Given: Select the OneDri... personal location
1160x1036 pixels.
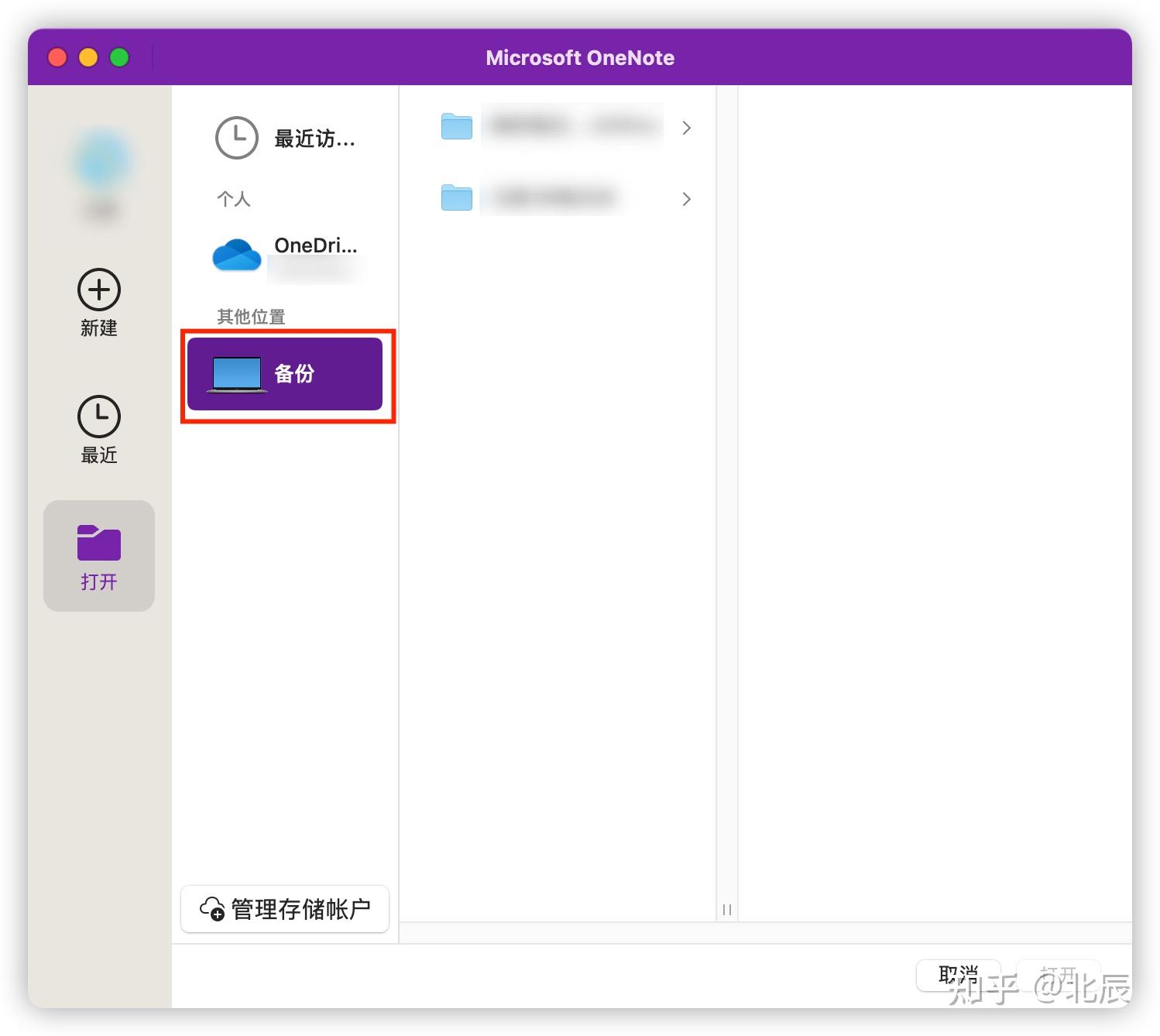Looking at the screenshot, I should click(x=285, y=256).
